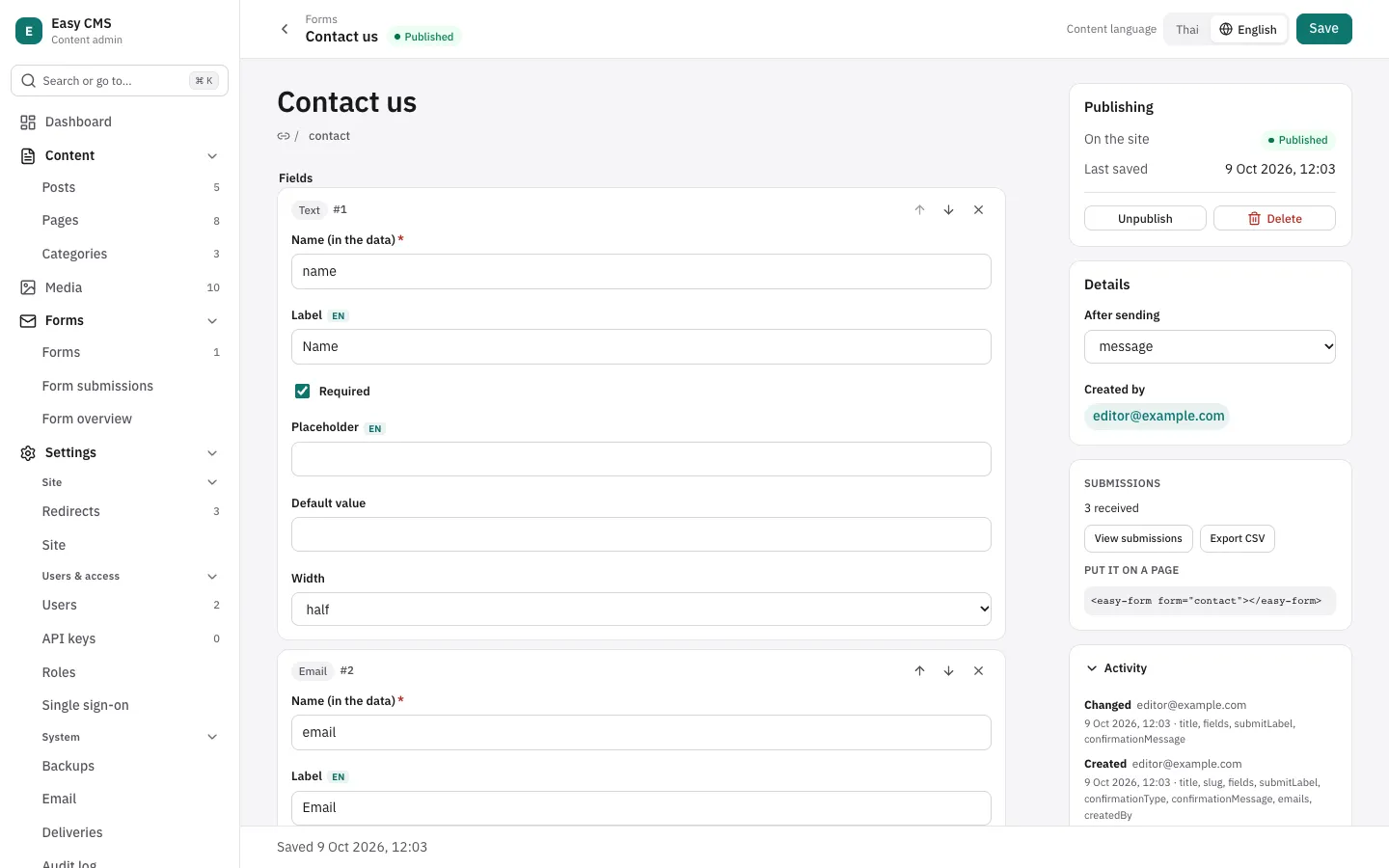Viewport: 1389px width, 868px height.
Task: Click the '3 received' submissions text
Action: click(1111, 508)
